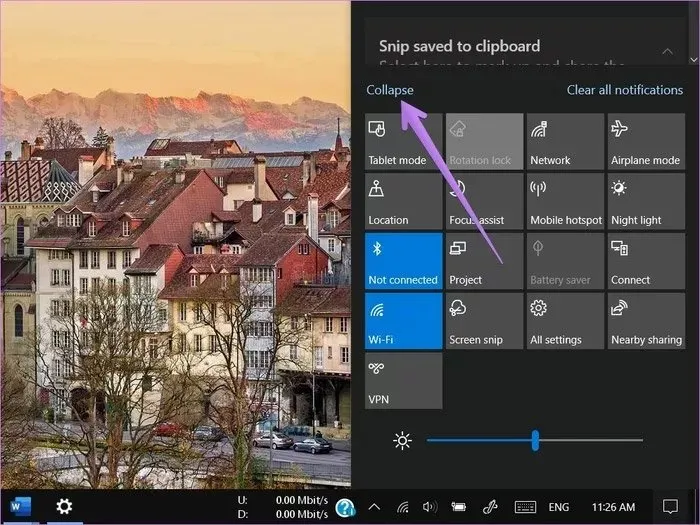This screenshot has height=525, width=700.
Task: Open the touch keyboard tray icon
Action: click(525, 507)
